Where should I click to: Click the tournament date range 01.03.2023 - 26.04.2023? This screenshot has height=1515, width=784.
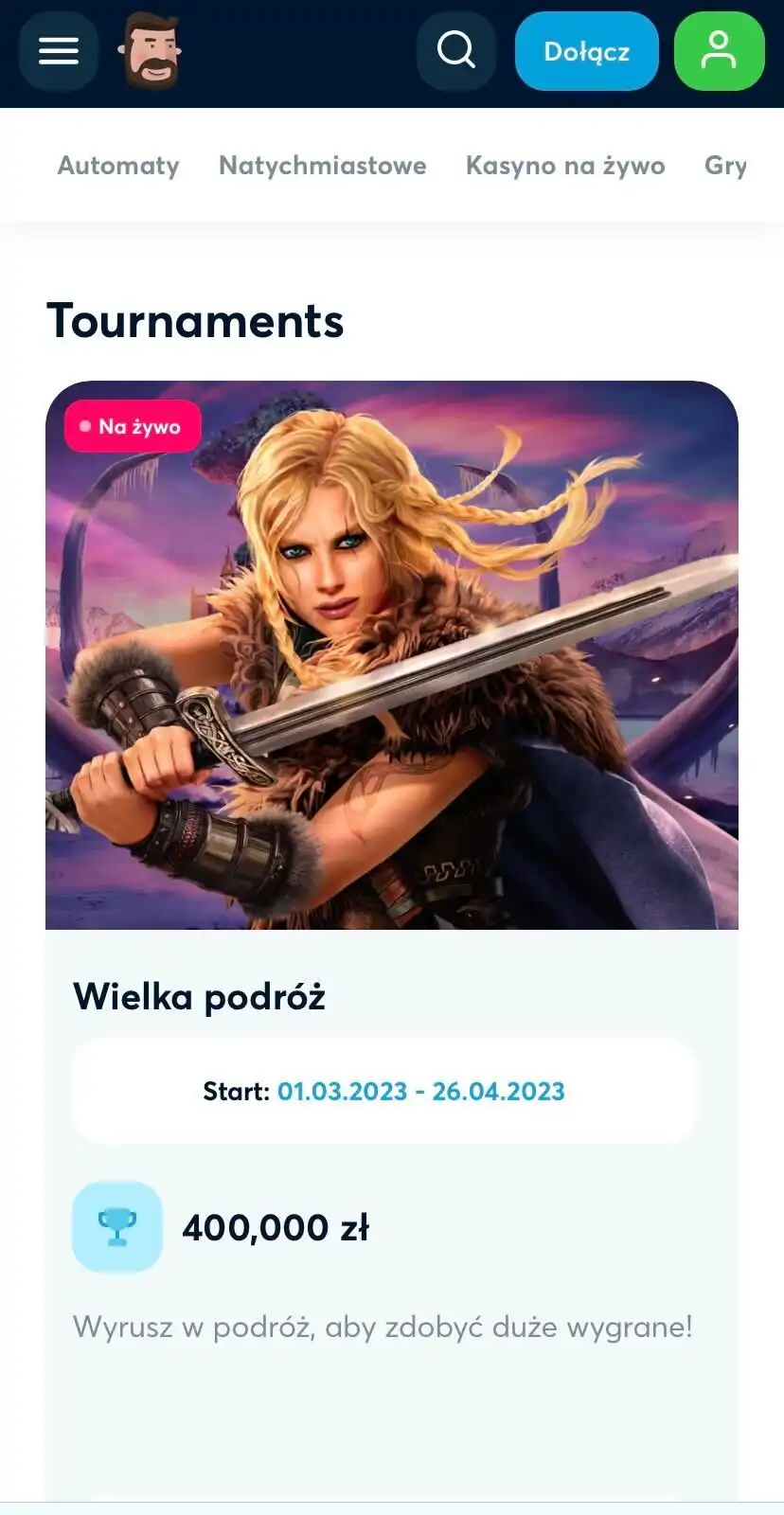tap(420, 1092)
